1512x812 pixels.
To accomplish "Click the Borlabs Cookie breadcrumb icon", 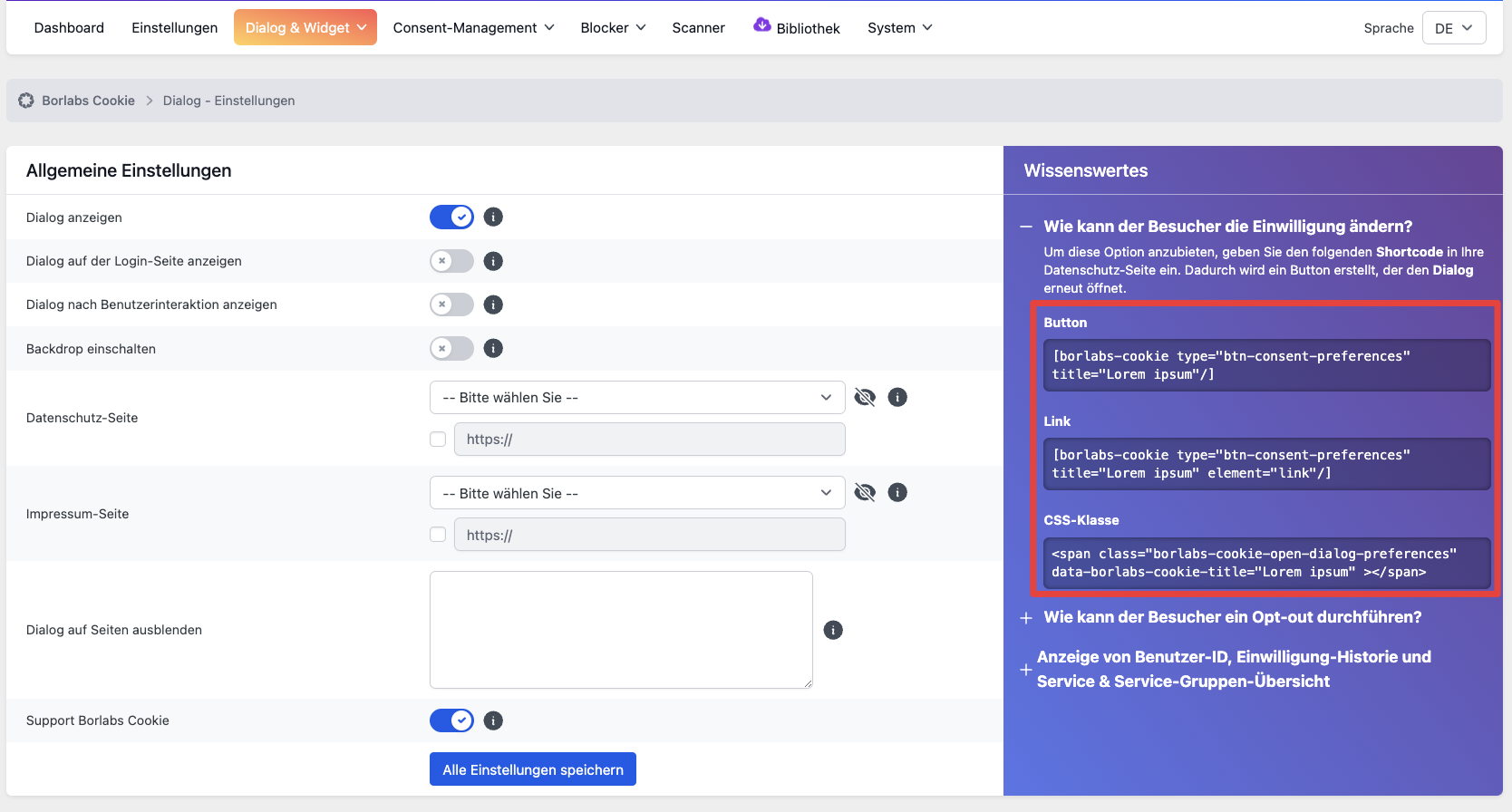I will point(26,101).
